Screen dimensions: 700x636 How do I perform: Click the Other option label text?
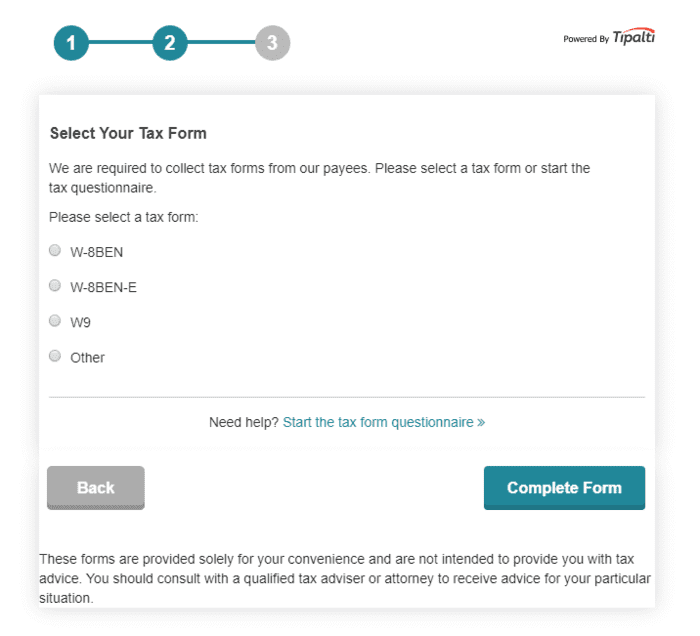tap(87, 357)
